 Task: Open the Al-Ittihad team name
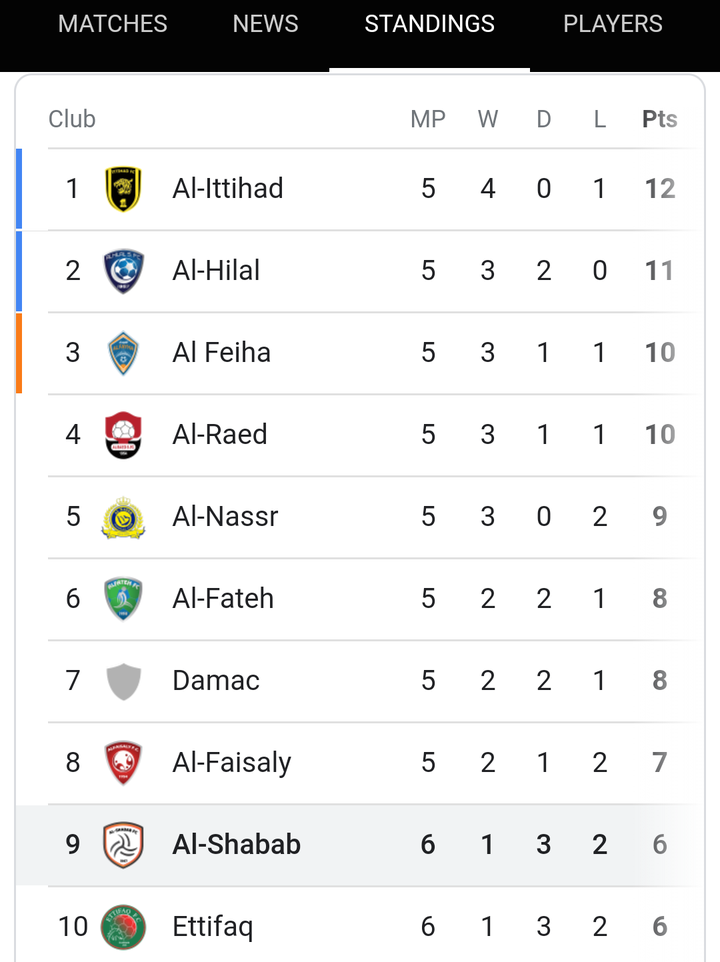(228, 188)
